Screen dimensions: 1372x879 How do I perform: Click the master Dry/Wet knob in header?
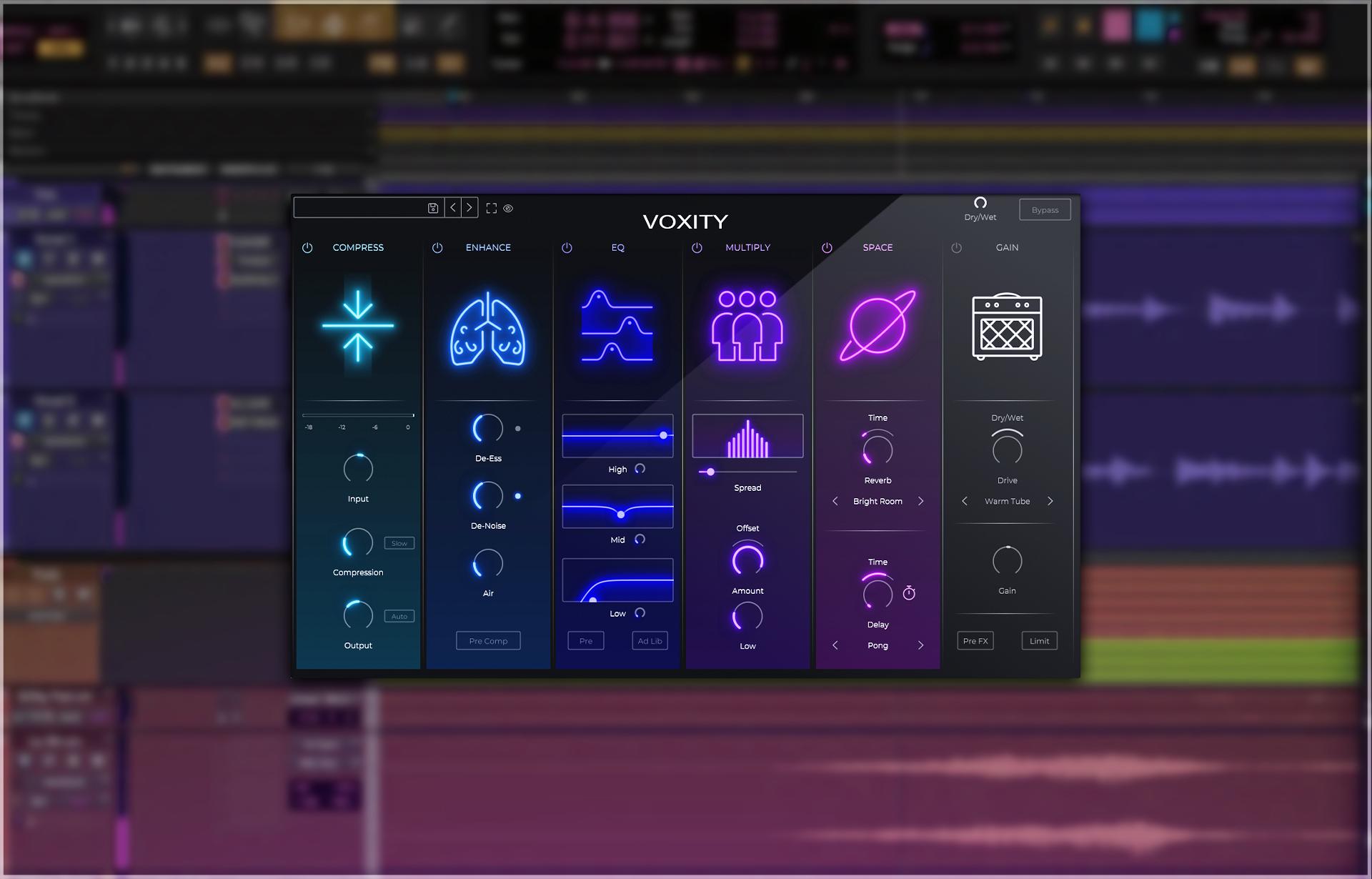(980, 203)
